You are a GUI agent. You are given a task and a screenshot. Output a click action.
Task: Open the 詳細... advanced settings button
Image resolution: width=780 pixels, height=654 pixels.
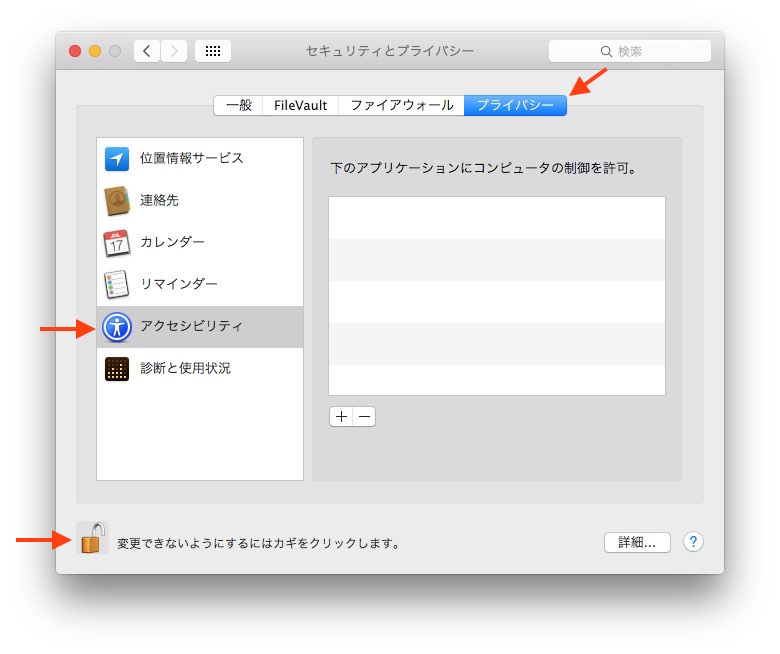click(x=637, y=542)
